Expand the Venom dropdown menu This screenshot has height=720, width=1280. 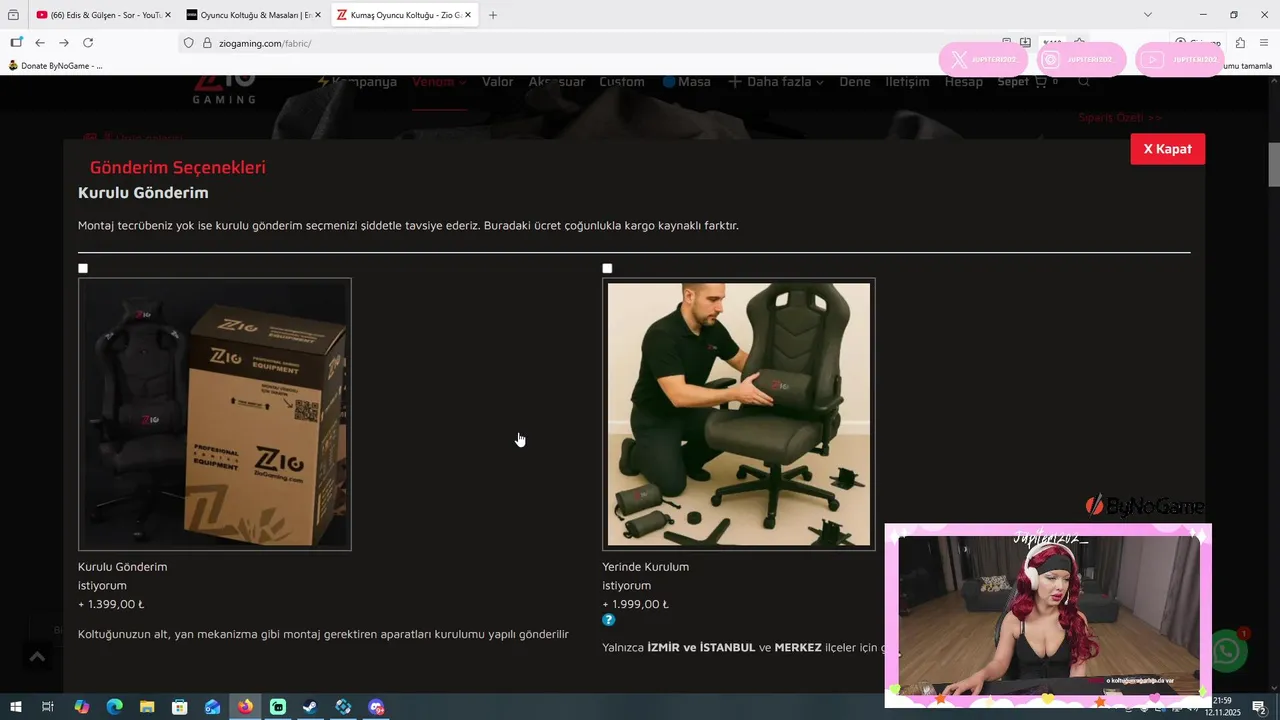tap(440, 82)
